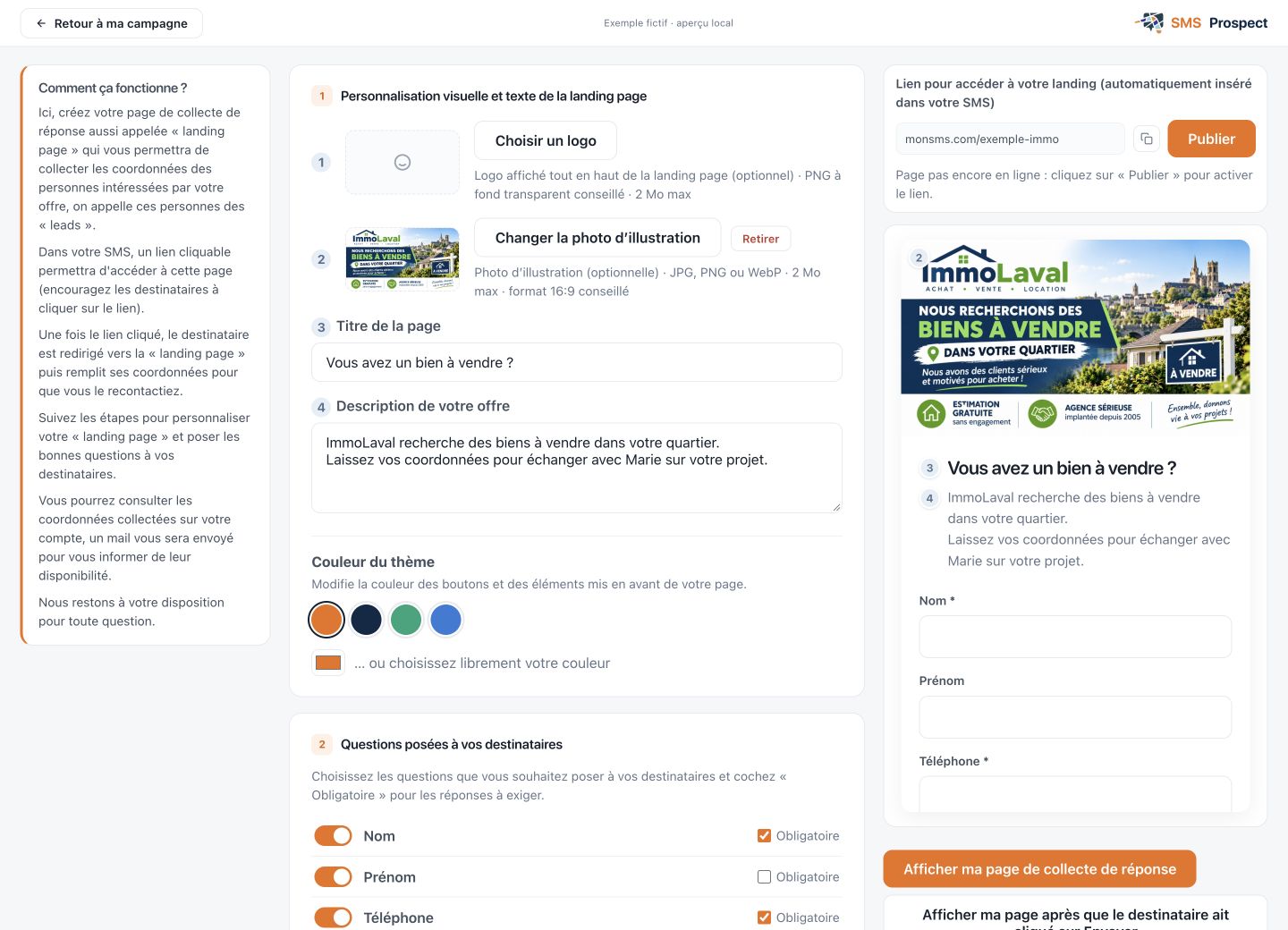1288x930 pixels.
Task: Click the Titre de la page field
Action: pyautogui.click(x=577, y=362)
